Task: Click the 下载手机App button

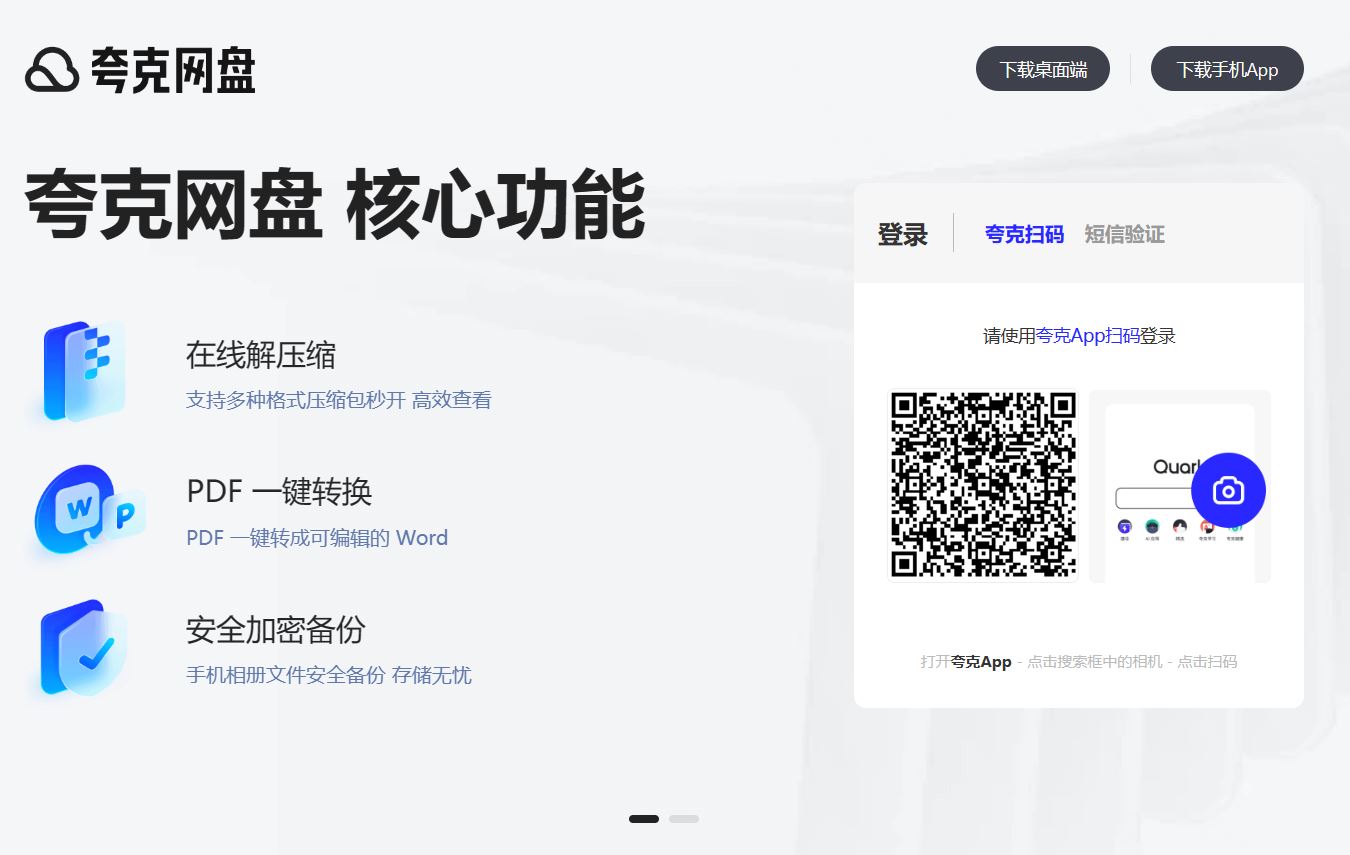Action: 1227,68
